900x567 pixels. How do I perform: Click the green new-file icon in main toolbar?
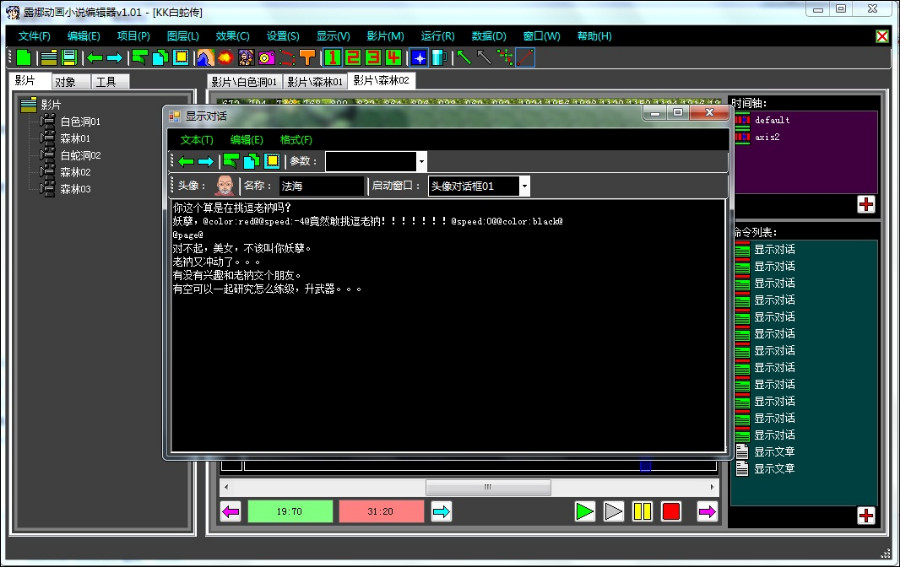click(24, 57)
